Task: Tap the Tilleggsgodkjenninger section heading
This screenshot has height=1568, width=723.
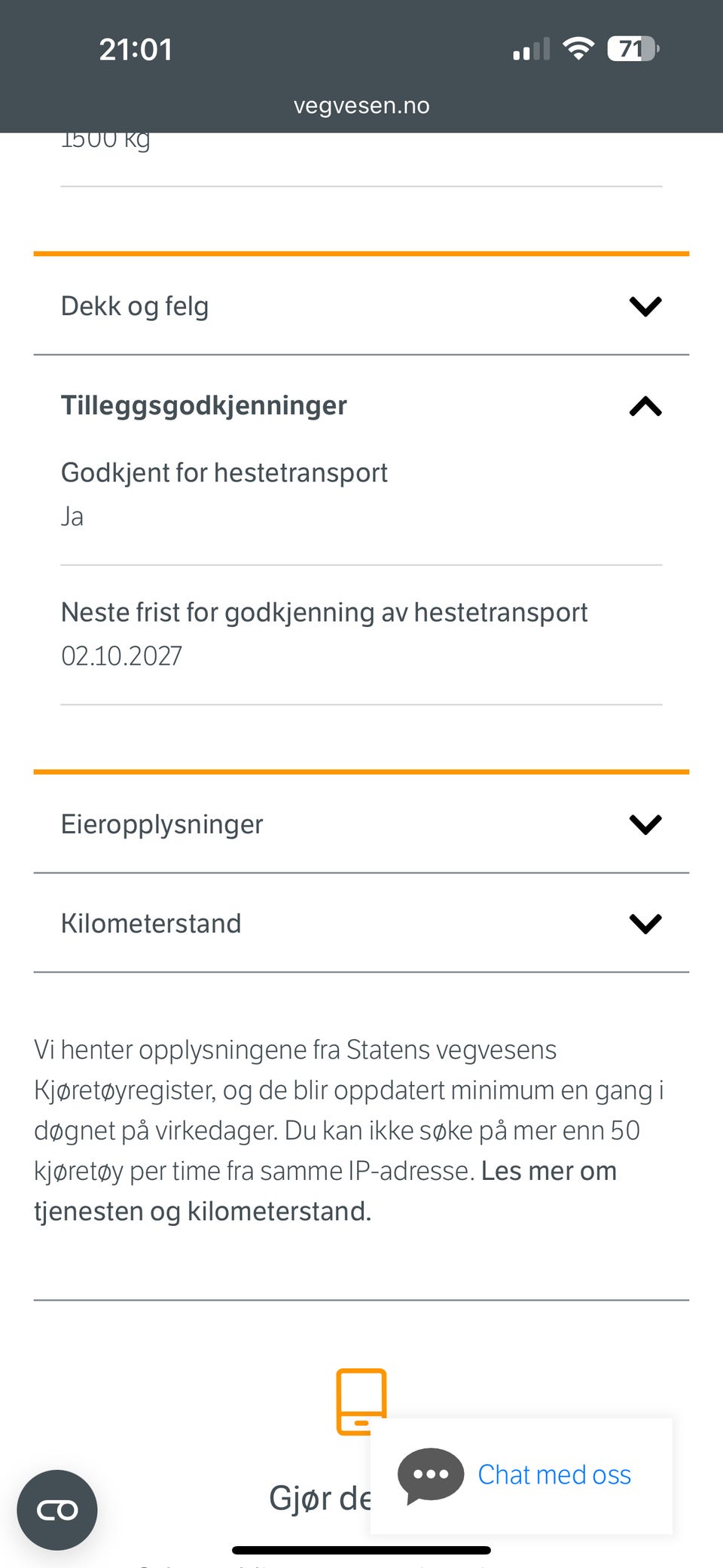Action: 203,405
